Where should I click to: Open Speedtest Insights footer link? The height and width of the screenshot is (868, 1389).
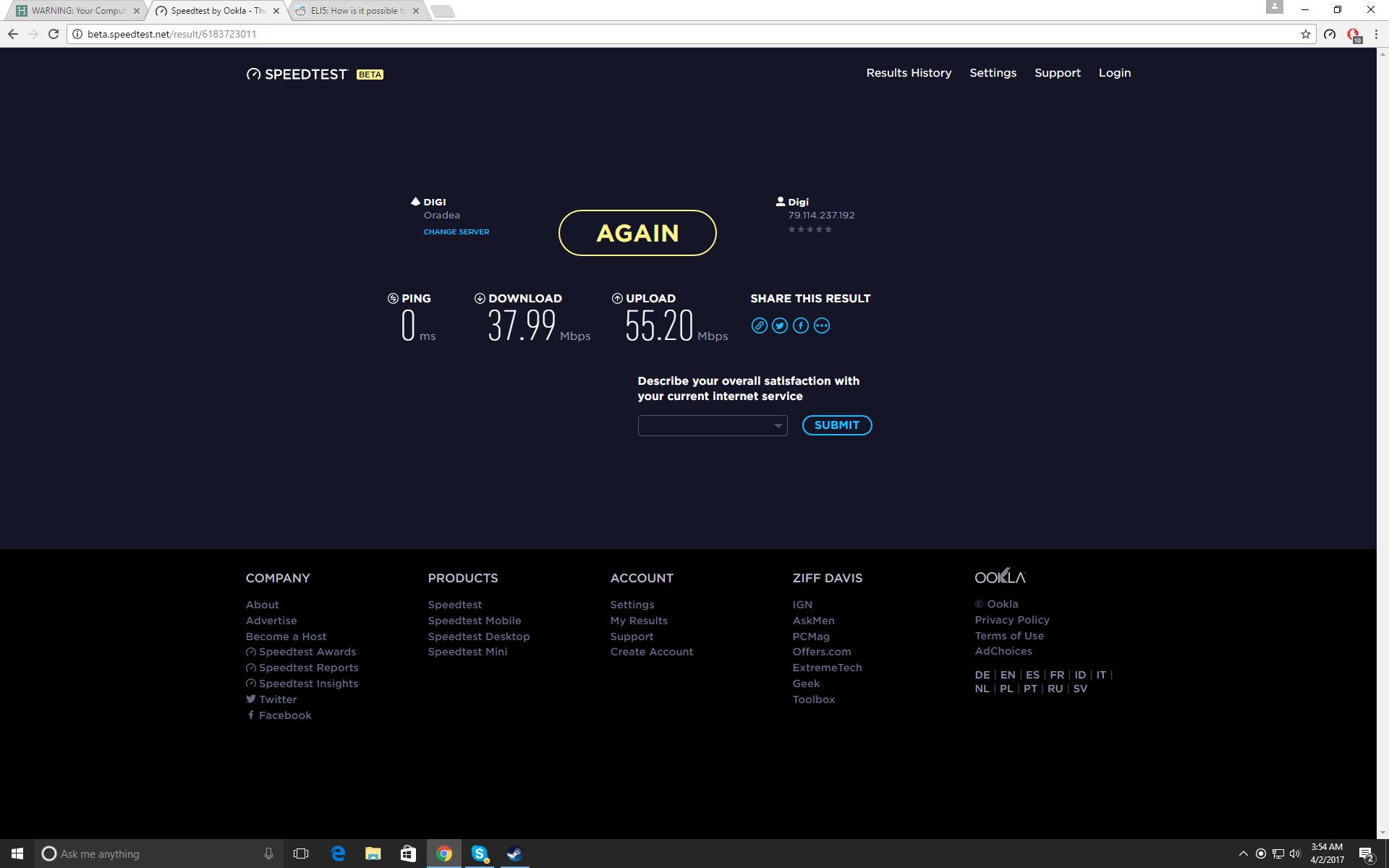coord(302,684)
